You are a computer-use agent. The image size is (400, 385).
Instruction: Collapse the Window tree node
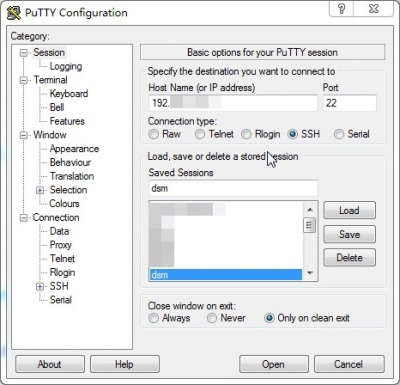23,135
